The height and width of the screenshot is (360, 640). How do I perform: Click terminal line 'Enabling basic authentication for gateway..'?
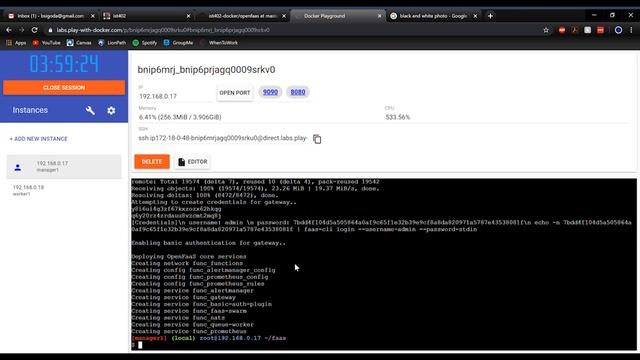pos(209,243)
